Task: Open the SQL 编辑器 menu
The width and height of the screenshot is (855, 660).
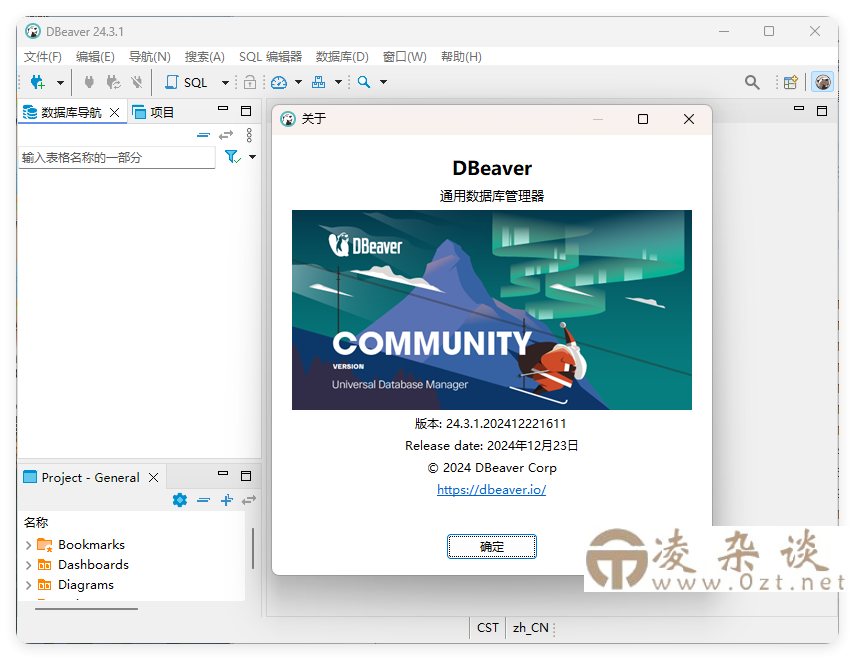Action: (270, 57)
